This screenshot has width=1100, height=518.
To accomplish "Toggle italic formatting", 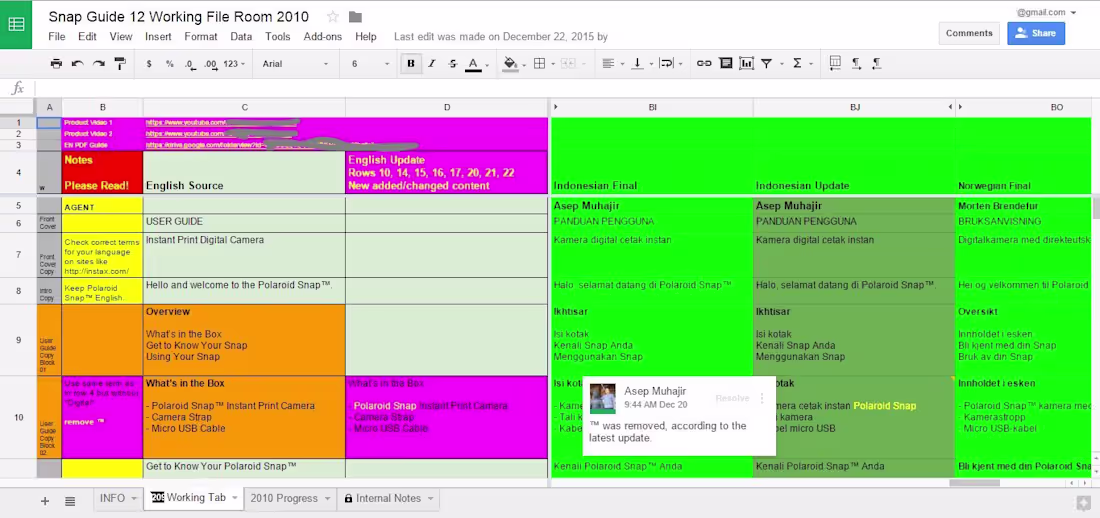I will tap(431, 64).
